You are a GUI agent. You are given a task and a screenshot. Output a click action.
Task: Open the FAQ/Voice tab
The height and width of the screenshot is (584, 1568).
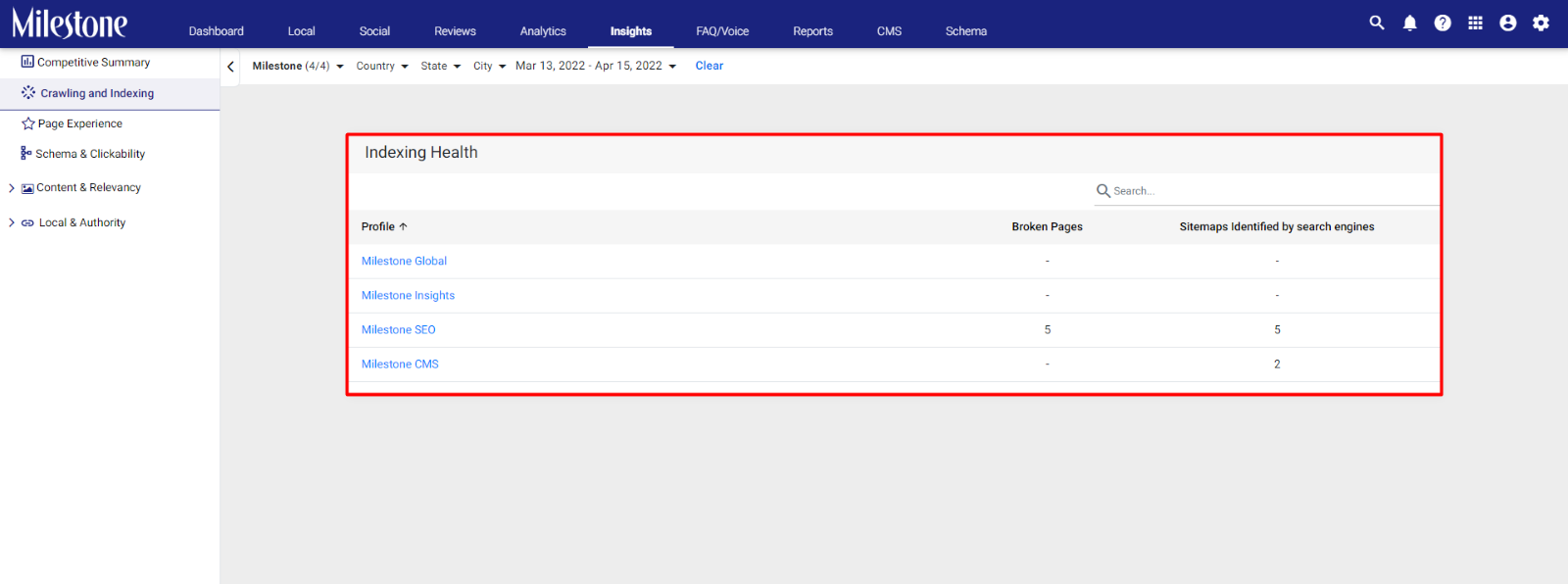coord(722,31)
